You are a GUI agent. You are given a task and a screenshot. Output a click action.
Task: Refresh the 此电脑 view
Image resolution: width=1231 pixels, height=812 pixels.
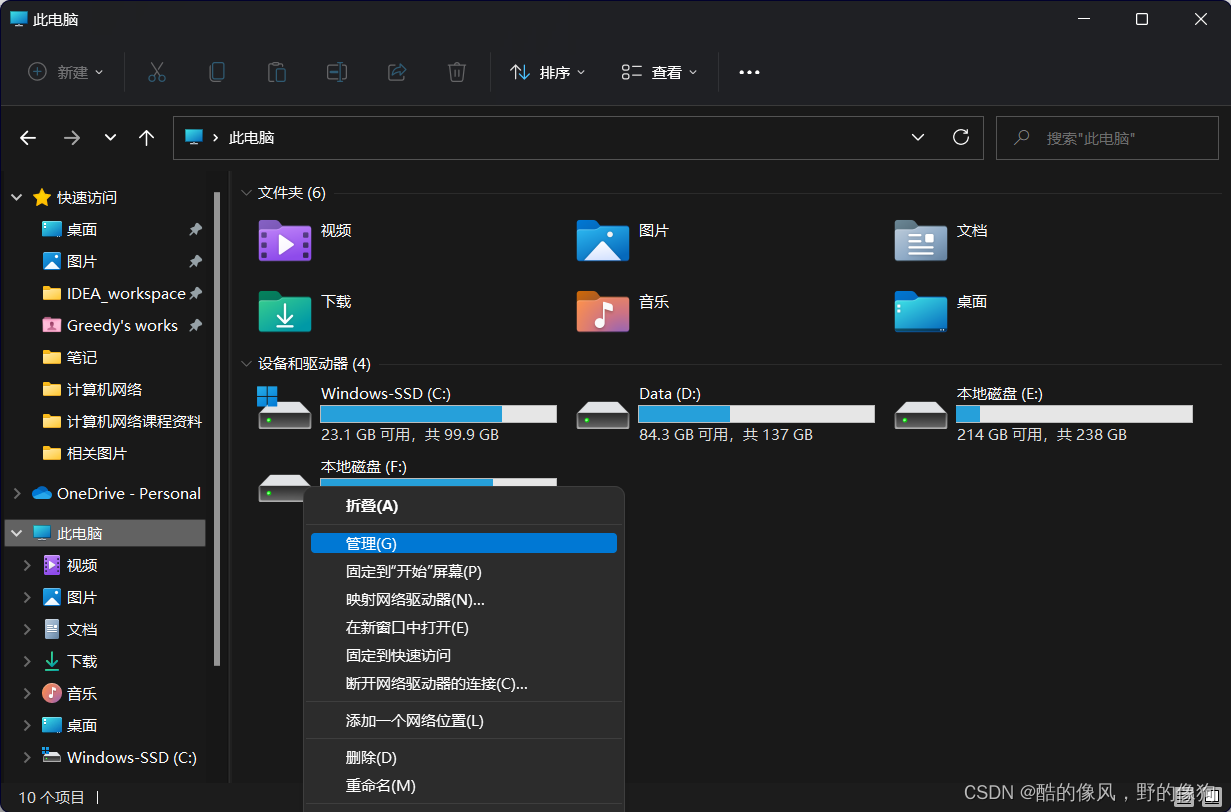(961, 137)
